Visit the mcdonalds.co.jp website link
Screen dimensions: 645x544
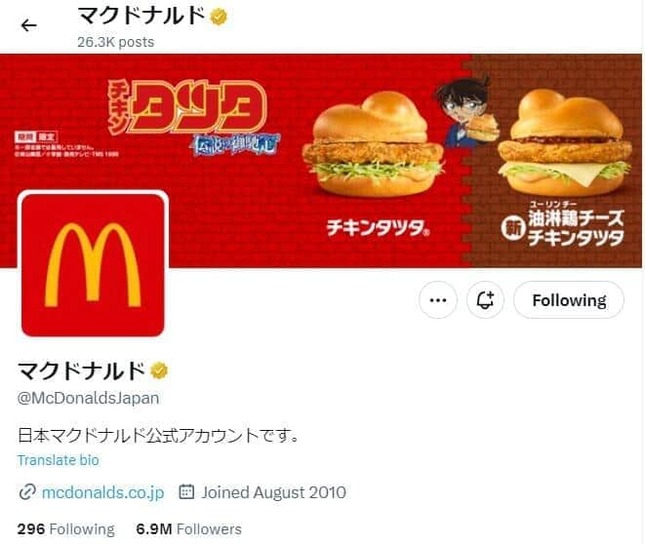(103, 492)
